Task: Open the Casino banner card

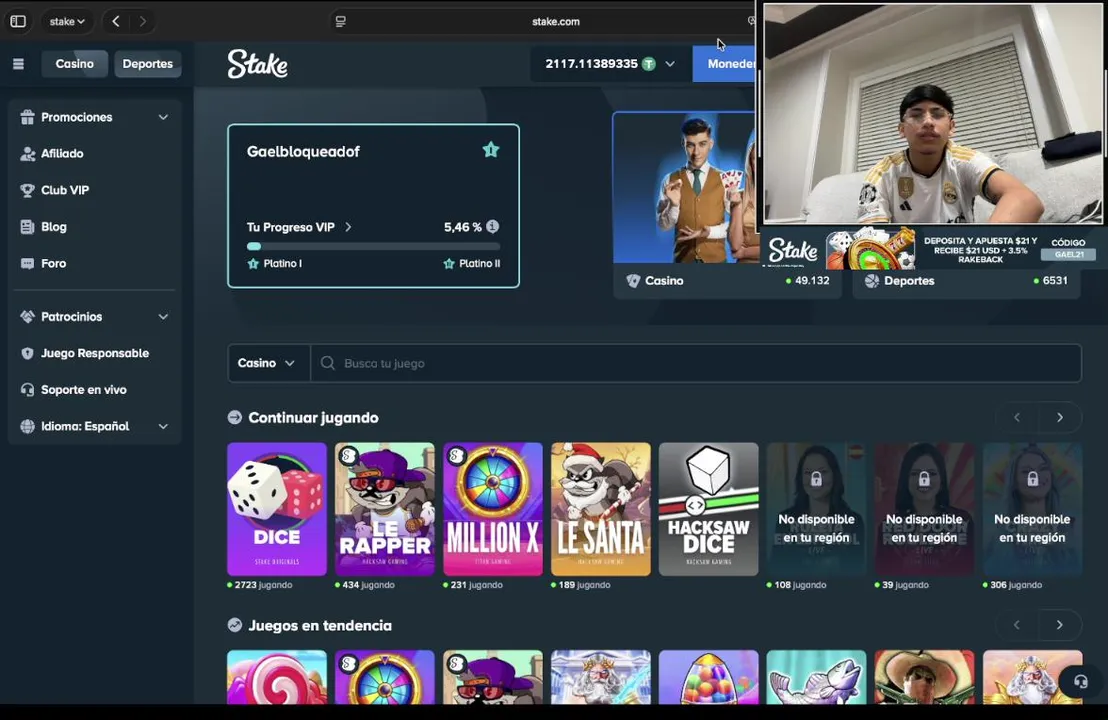Action: (686, 205)
